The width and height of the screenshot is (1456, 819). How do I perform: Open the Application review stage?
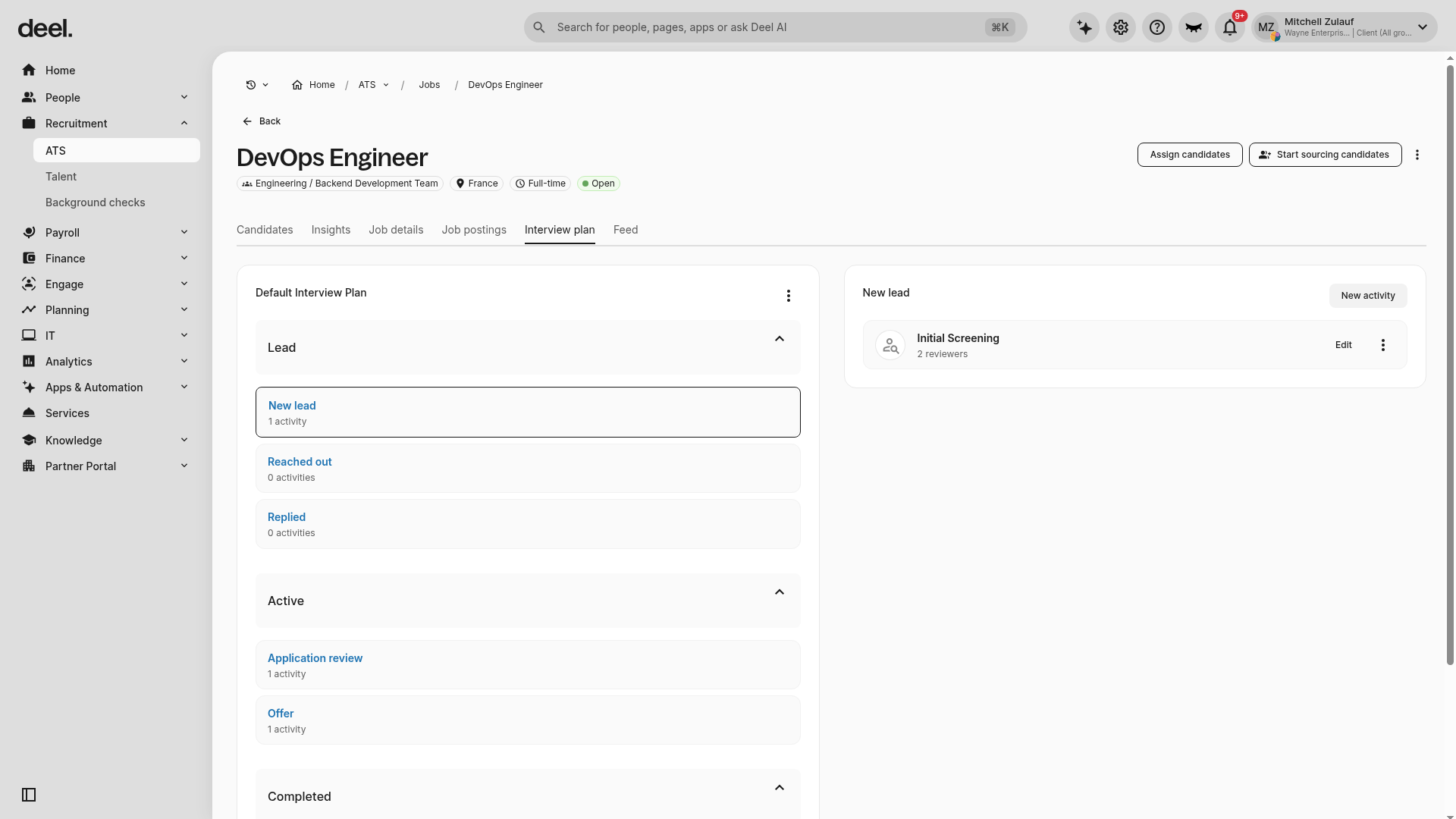[528, 665]
